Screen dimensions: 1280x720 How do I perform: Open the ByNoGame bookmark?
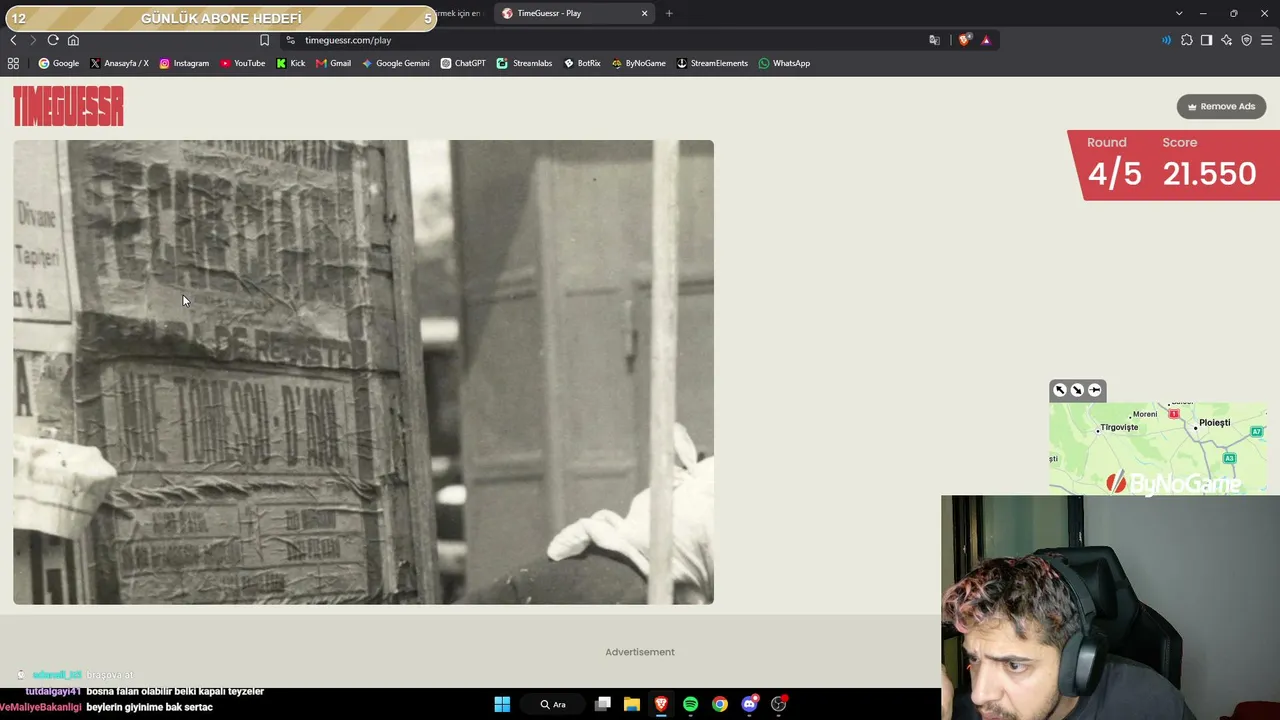[x=638, y=63]
